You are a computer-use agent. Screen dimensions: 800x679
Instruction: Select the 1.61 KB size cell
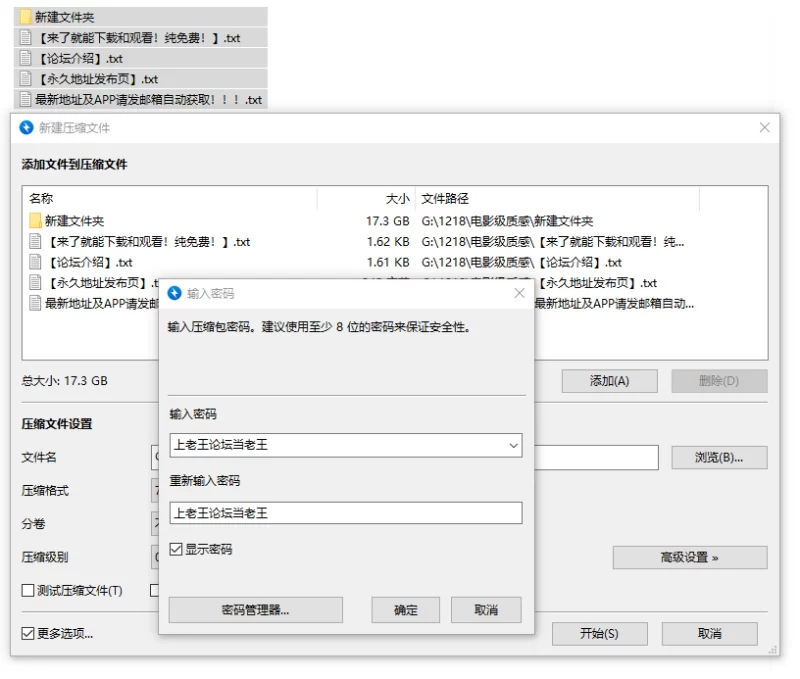388,262
